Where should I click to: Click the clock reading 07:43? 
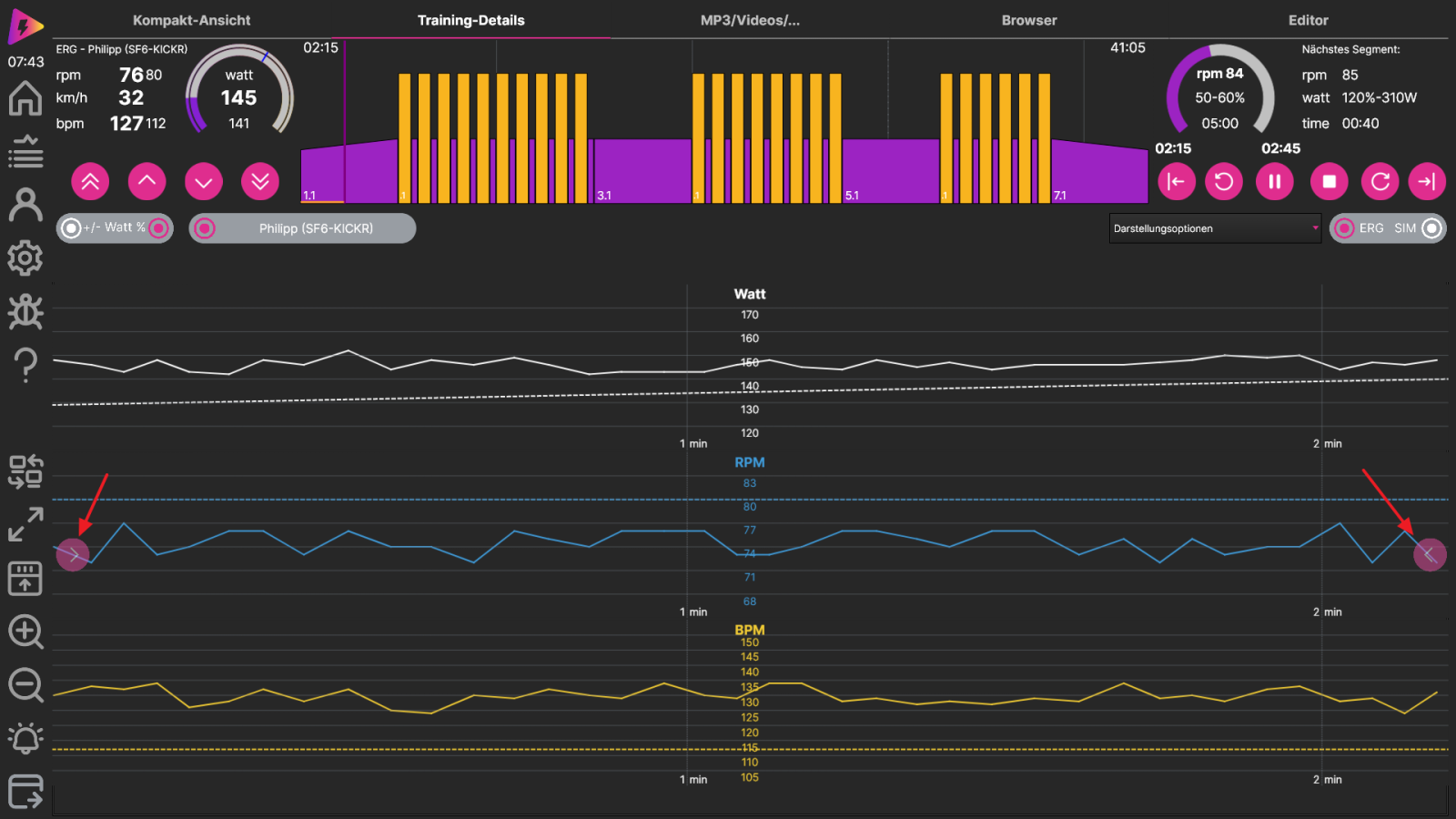(x=25, y=62)
